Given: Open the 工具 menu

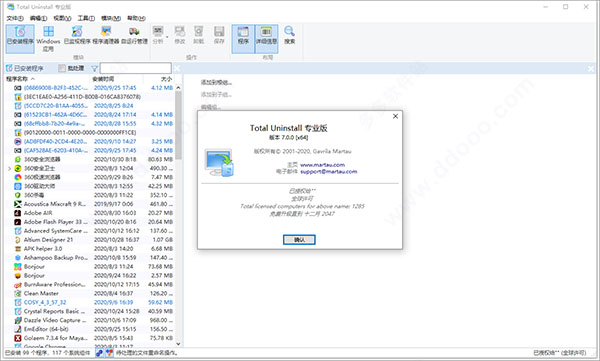Looking at the screenshot, I should (x=86, y=18).
